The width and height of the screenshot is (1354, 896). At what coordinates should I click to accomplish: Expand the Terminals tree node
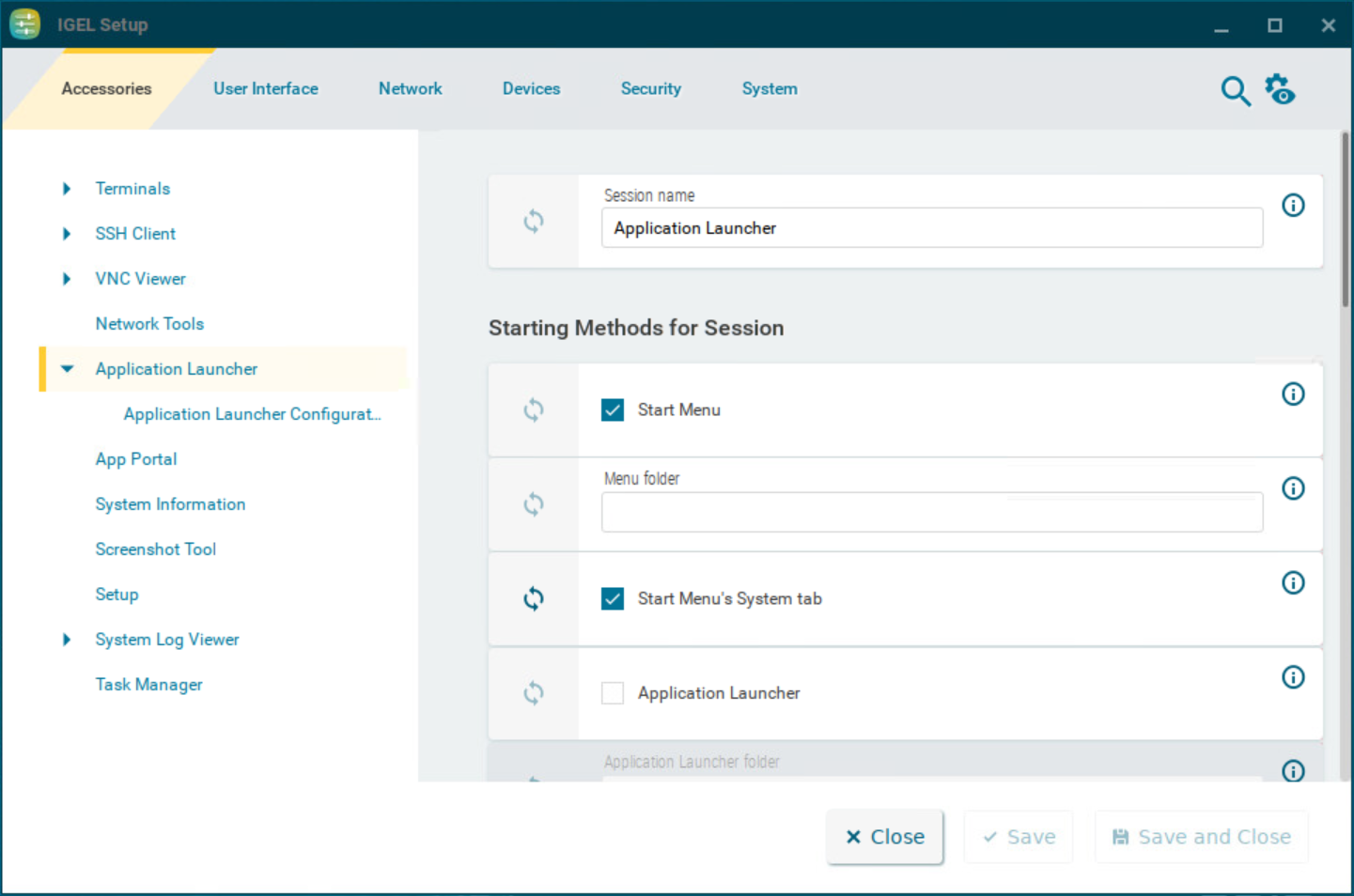click(67, 189)
